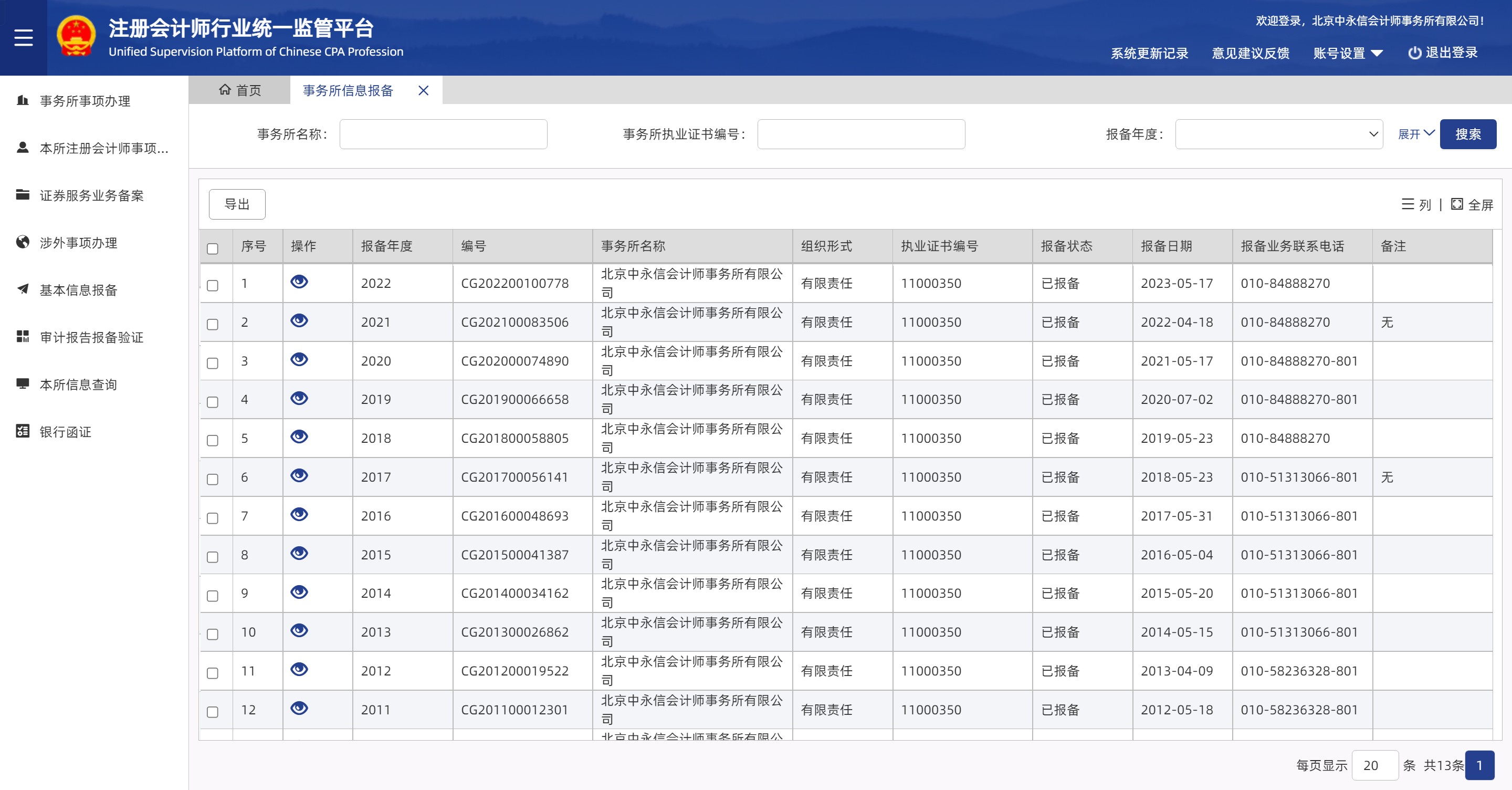Open the 报备年度 dropdown
1512x790 pixels.
(1278, 134)
